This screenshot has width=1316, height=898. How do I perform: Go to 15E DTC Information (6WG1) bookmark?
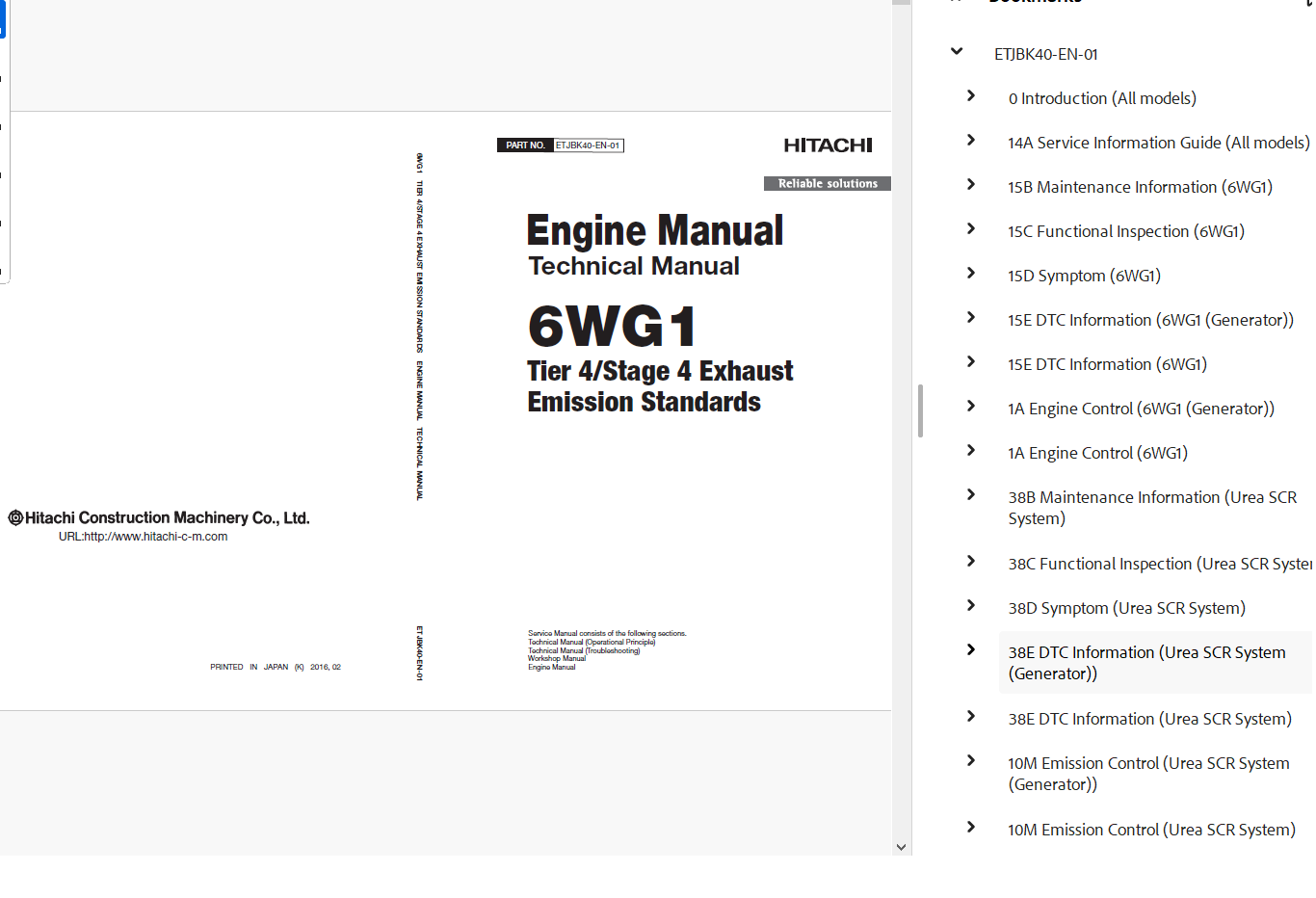pyautogui.click(x=1107, y=364)
